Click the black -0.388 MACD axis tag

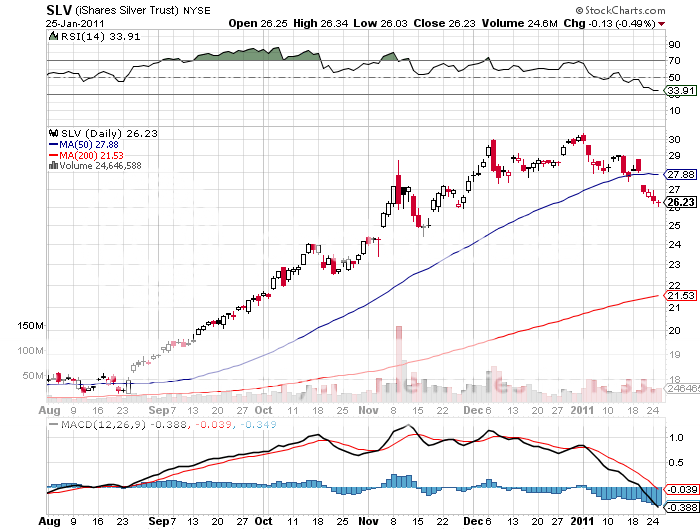tap(682, 507)
